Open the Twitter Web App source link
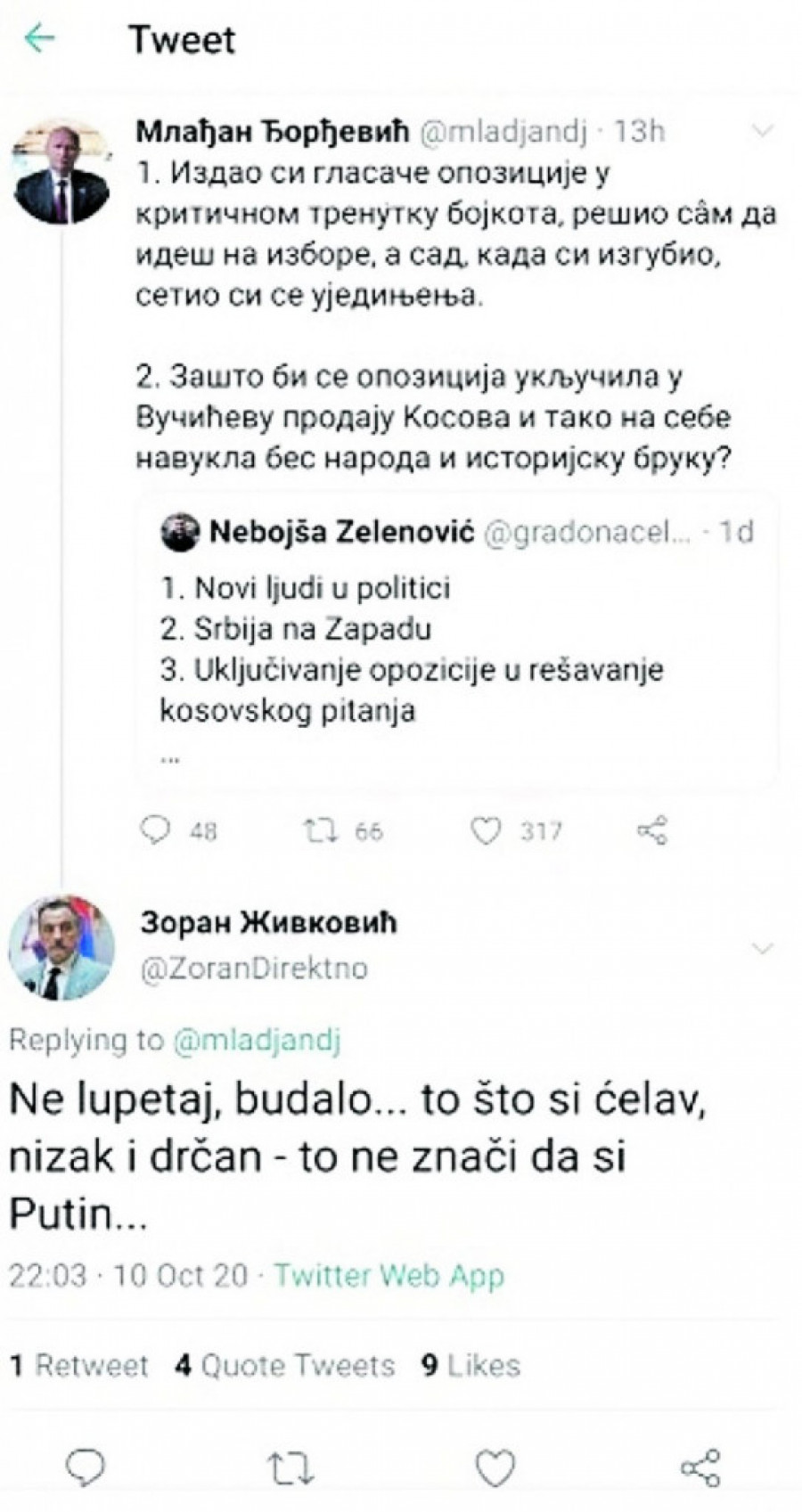 coord(389,1275)
